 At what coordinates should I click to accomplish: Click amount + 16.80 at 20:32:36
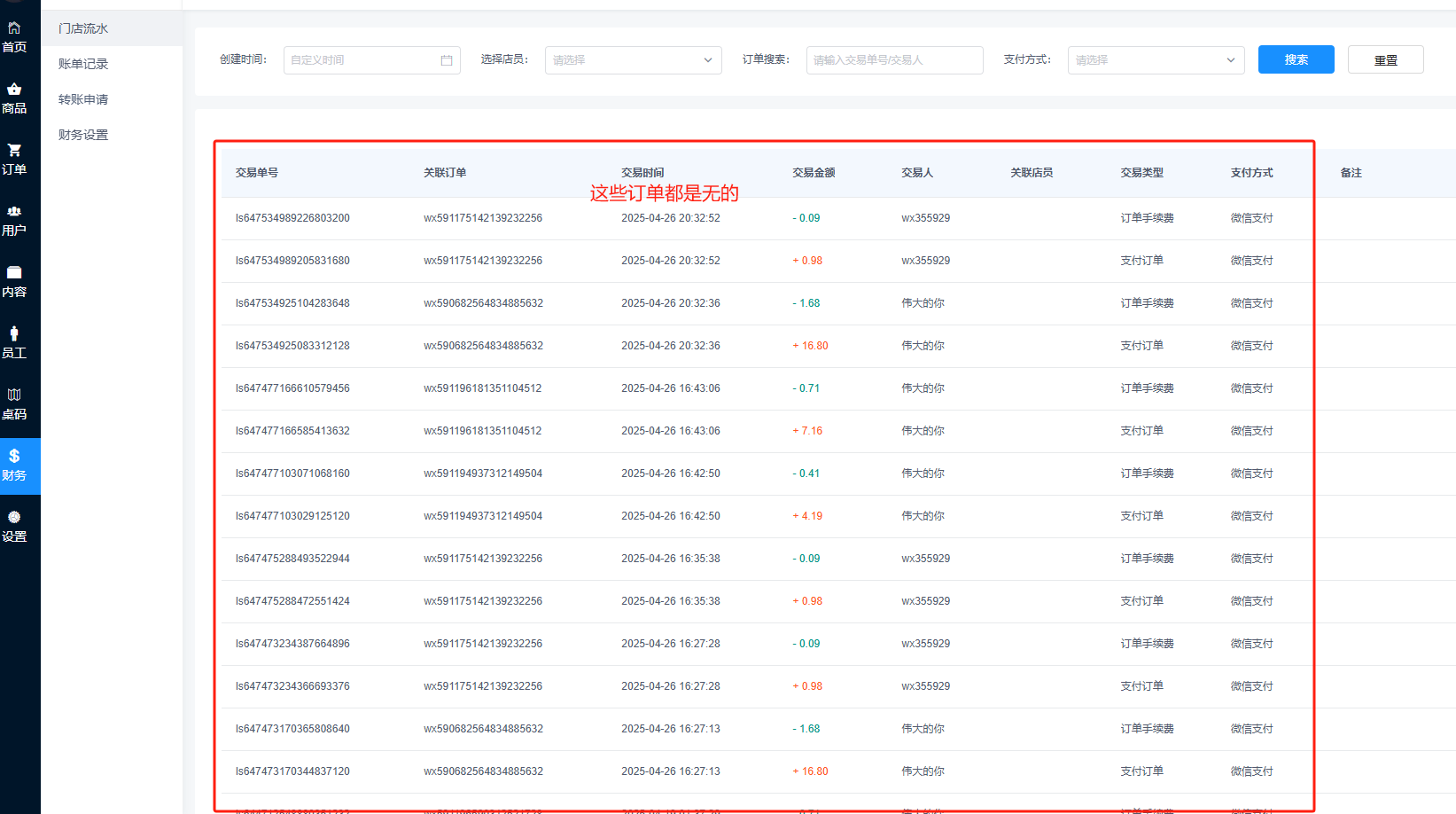810,346
